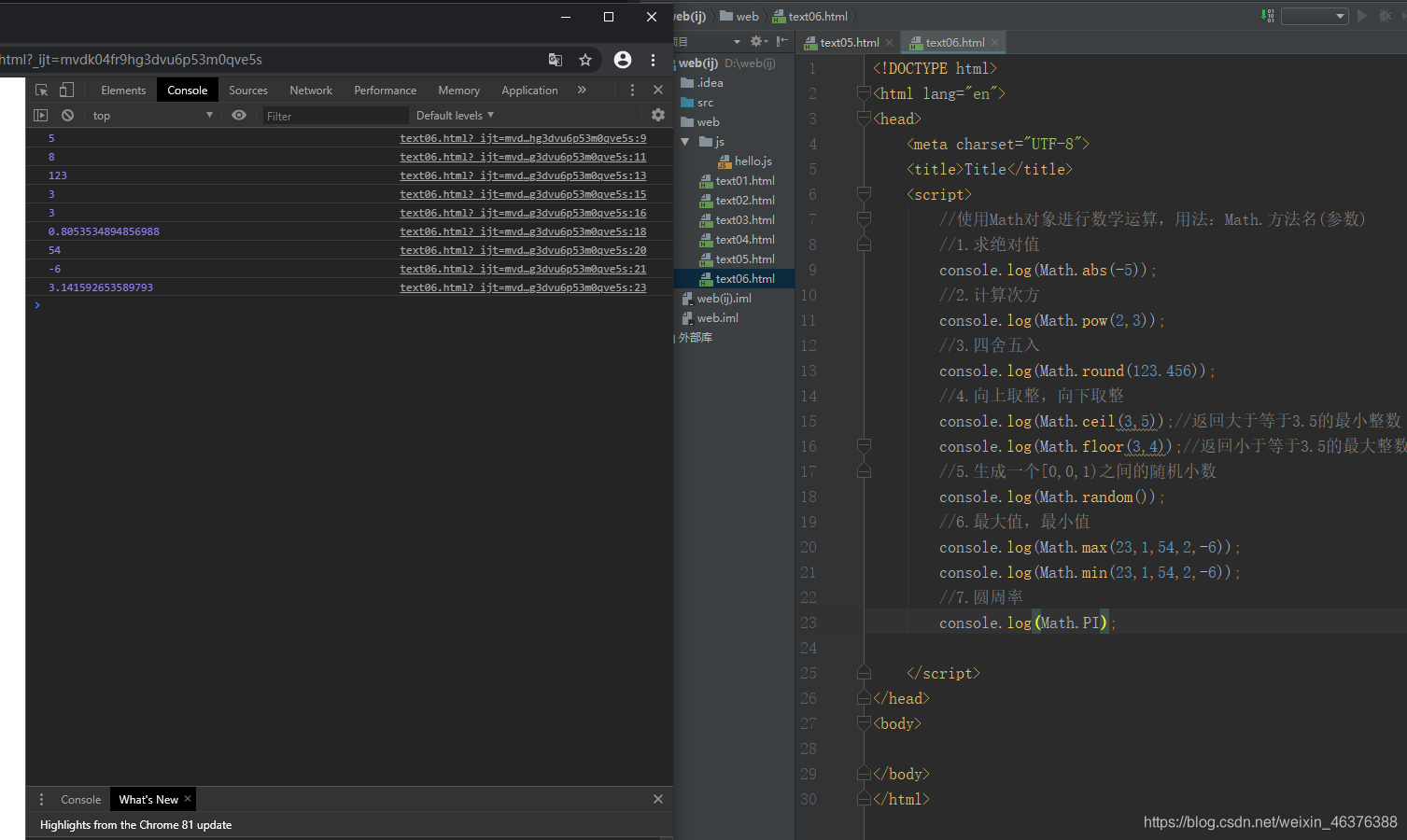Close the text06.html editor tab
Image resolution: width=1407 pixels, height=840 pixels.
point(995,43)
